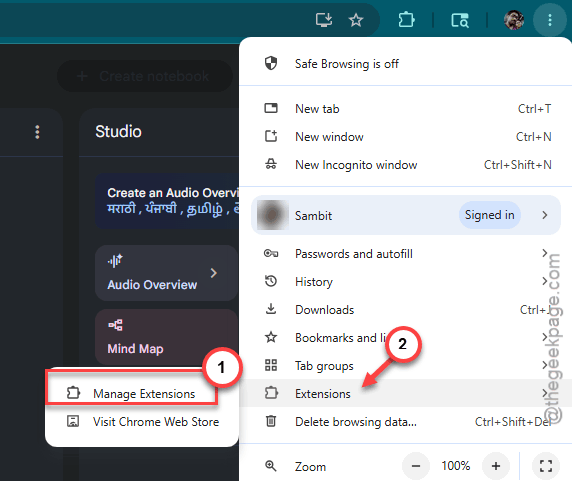Click the Extensions puzzle icon in menu
Screen dimensions: 572x481
click(271, 393)
